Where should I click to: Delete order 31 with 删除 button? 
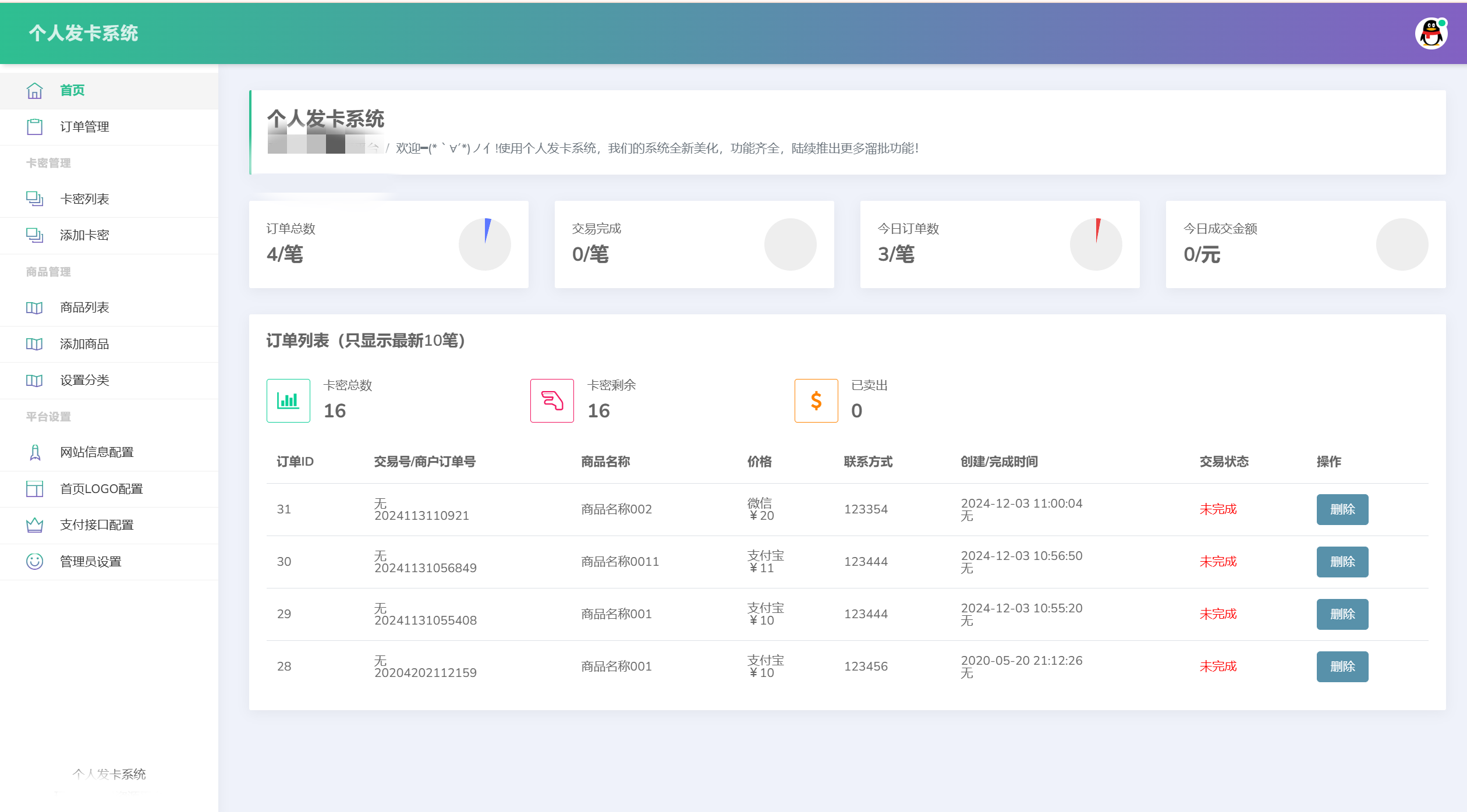point(1342,509)
